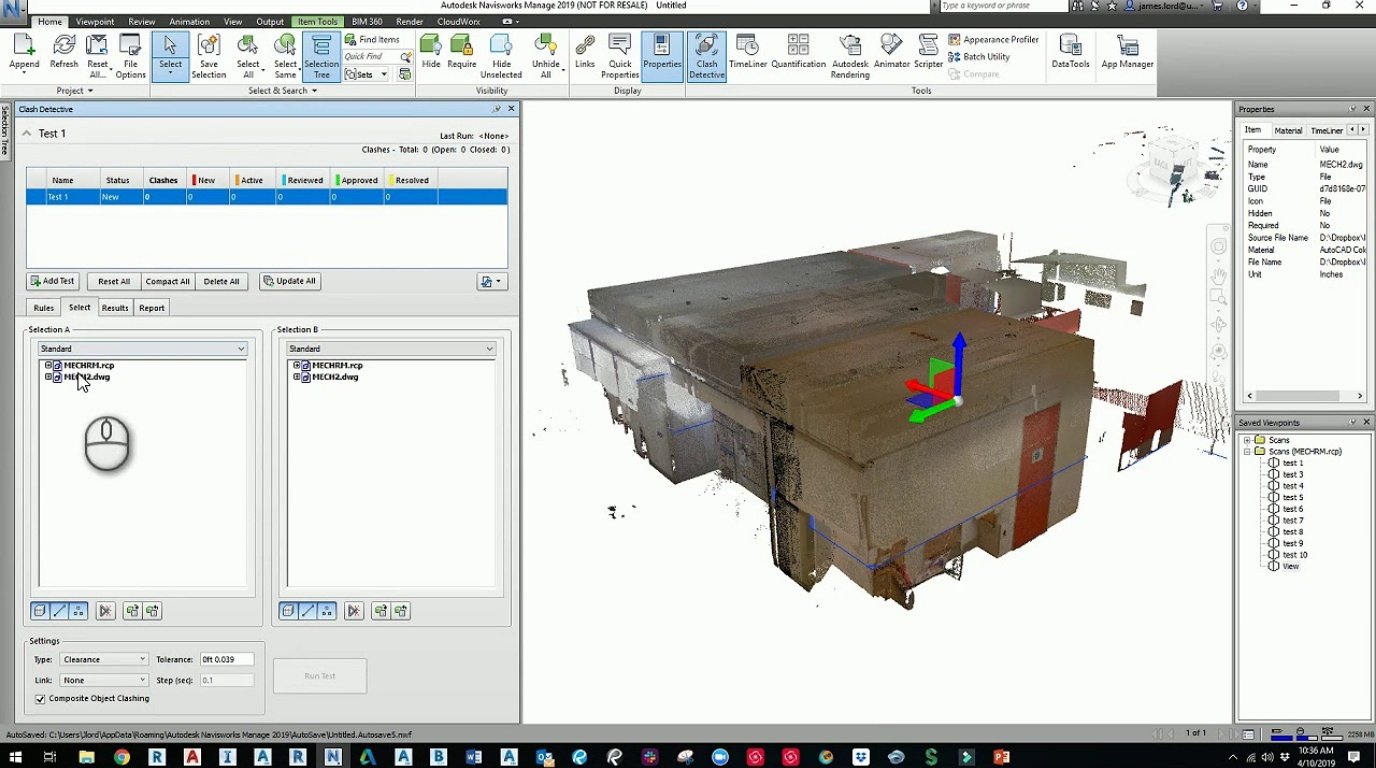Switch to the Review ribbon tab
Image resolution: width=1376 pixels, height=768 pixels.
click(142, 21)
